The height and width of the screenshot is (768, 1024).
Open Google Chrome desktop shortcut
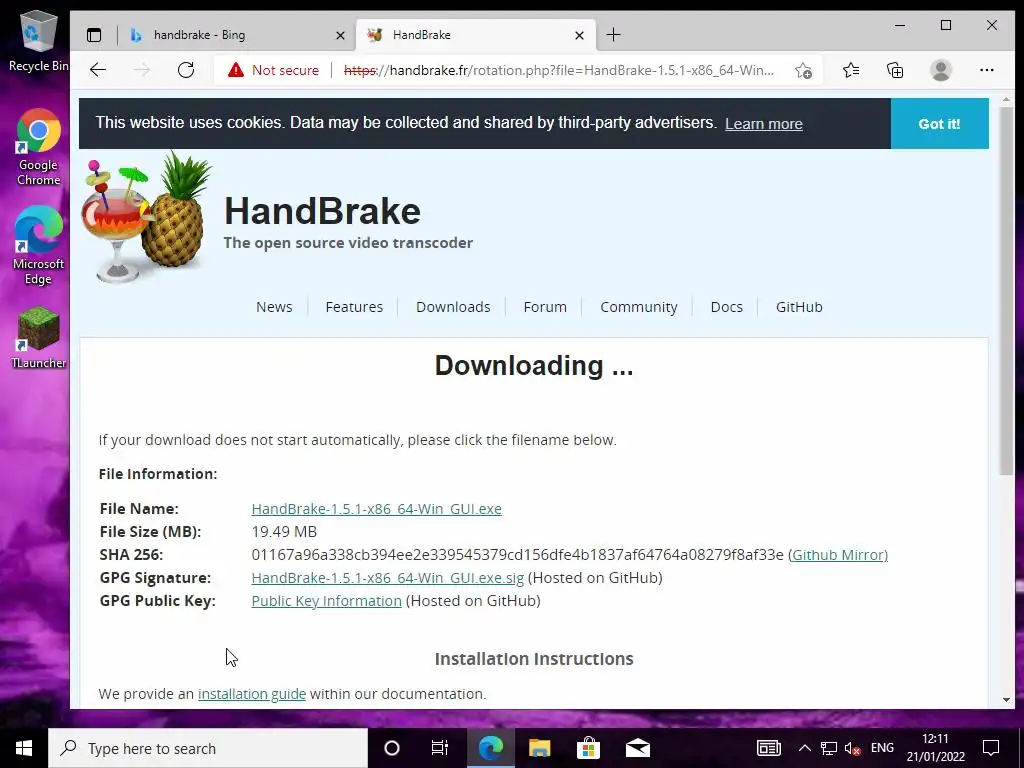pyautogui.click(x=39, y=148)
